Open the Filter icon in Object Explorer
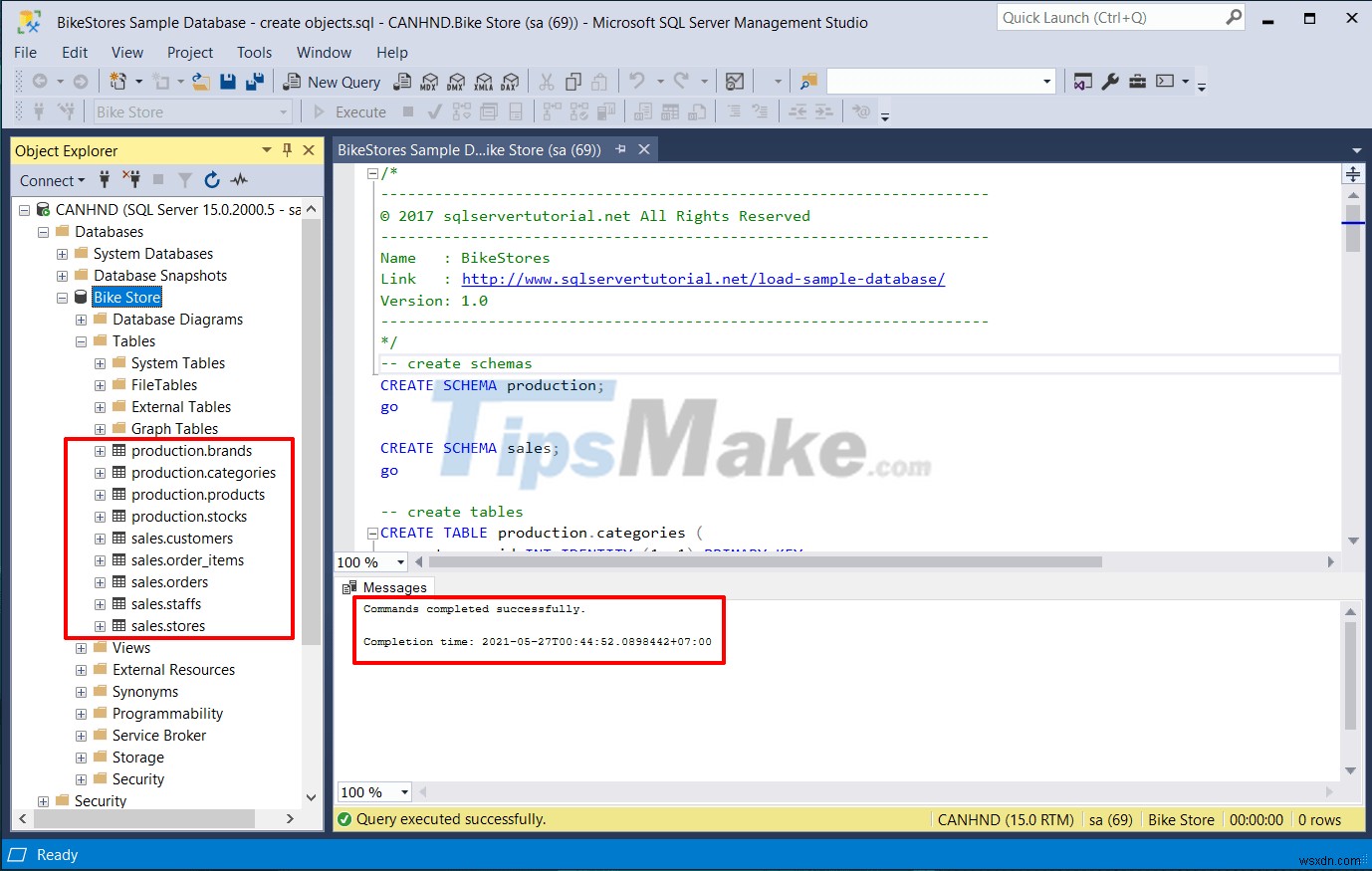 (185, 180)
